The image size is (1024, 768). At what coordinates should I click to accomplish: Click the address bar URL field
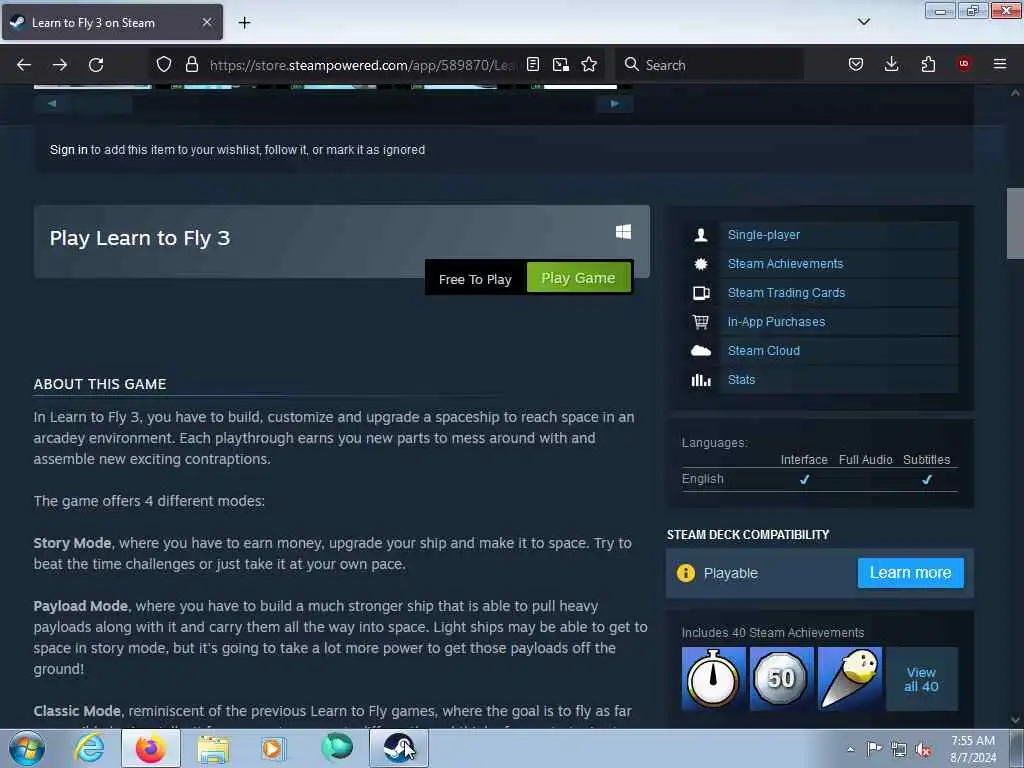click(x=361, y=65)
